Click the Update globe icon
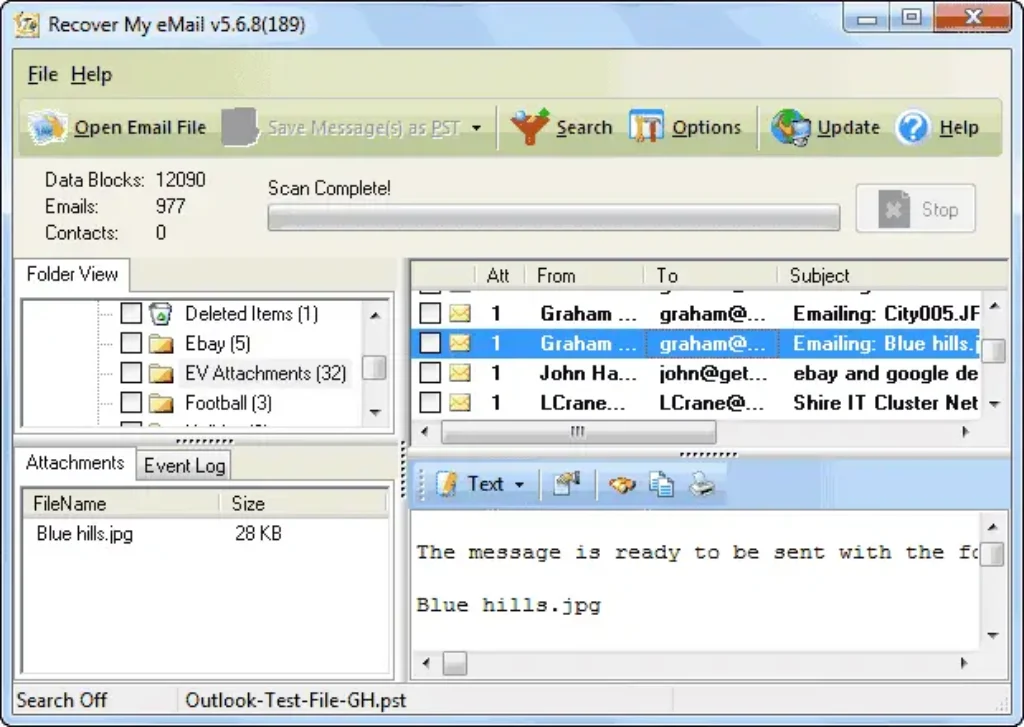Screen dimensions: 1024x727 (x=790, y=127)
